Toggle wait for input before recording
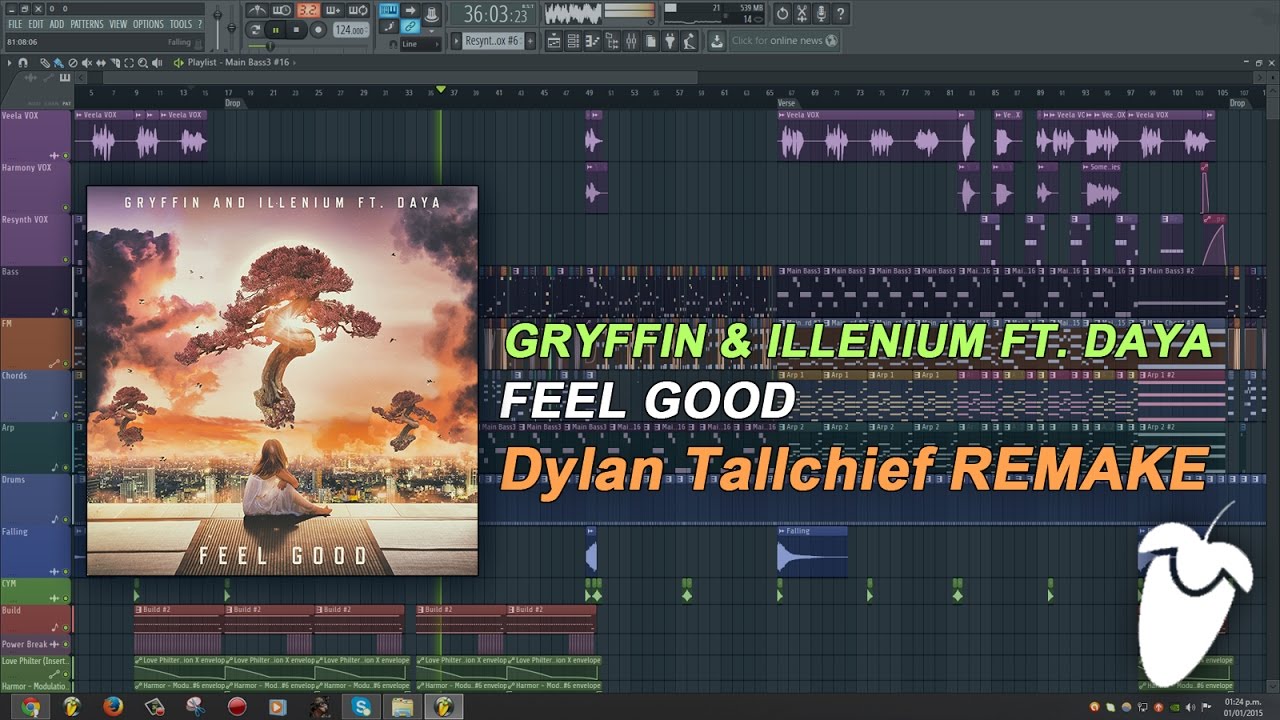This screenshot has height=720, width=1280. 282,10
